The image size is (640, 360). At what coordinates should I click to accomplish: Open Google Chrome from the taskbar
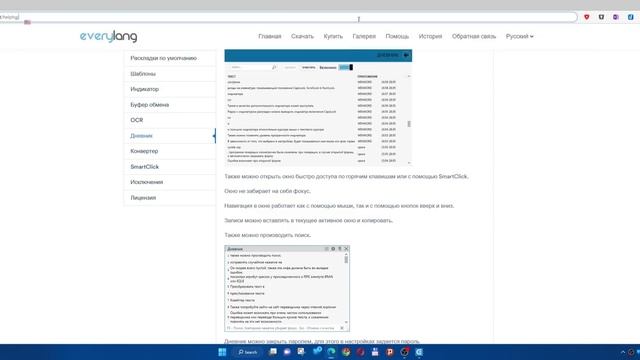346,352
